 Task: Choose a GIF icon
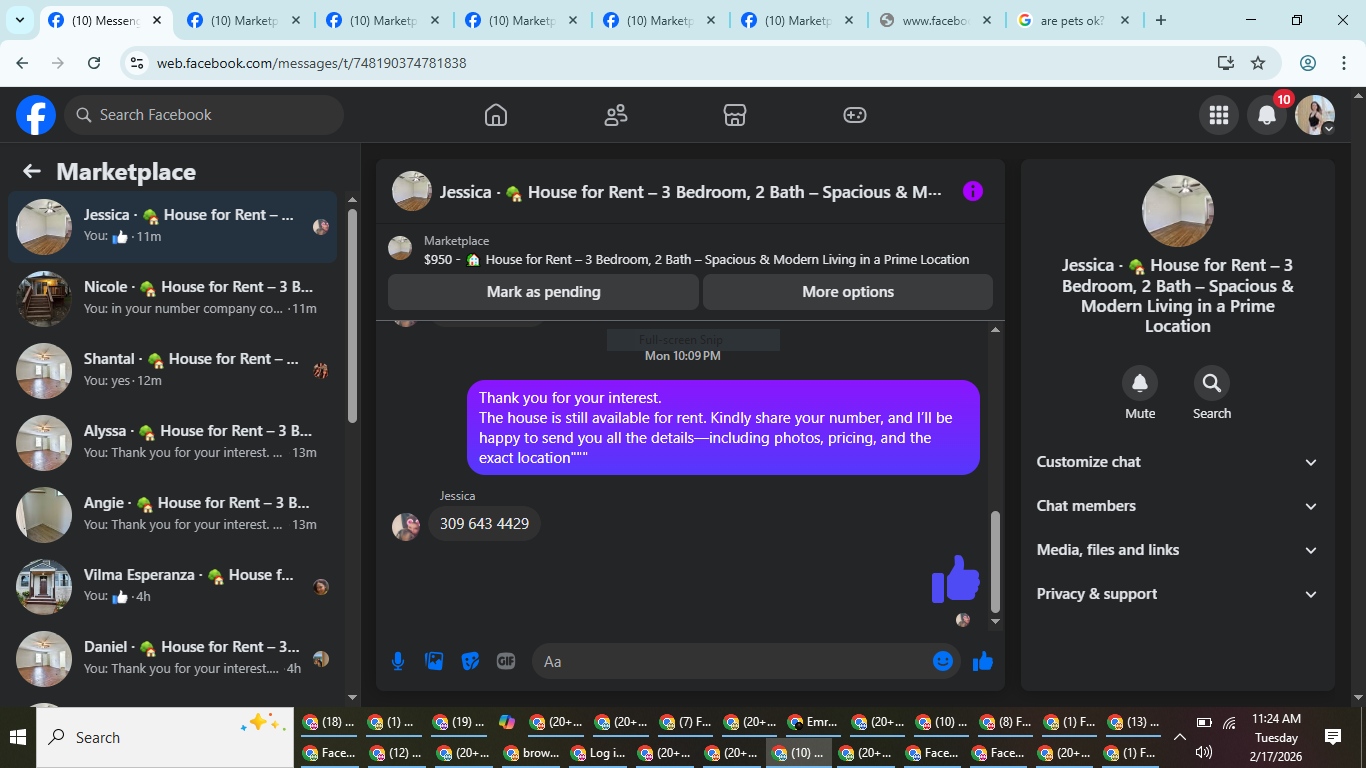[506, 661]
